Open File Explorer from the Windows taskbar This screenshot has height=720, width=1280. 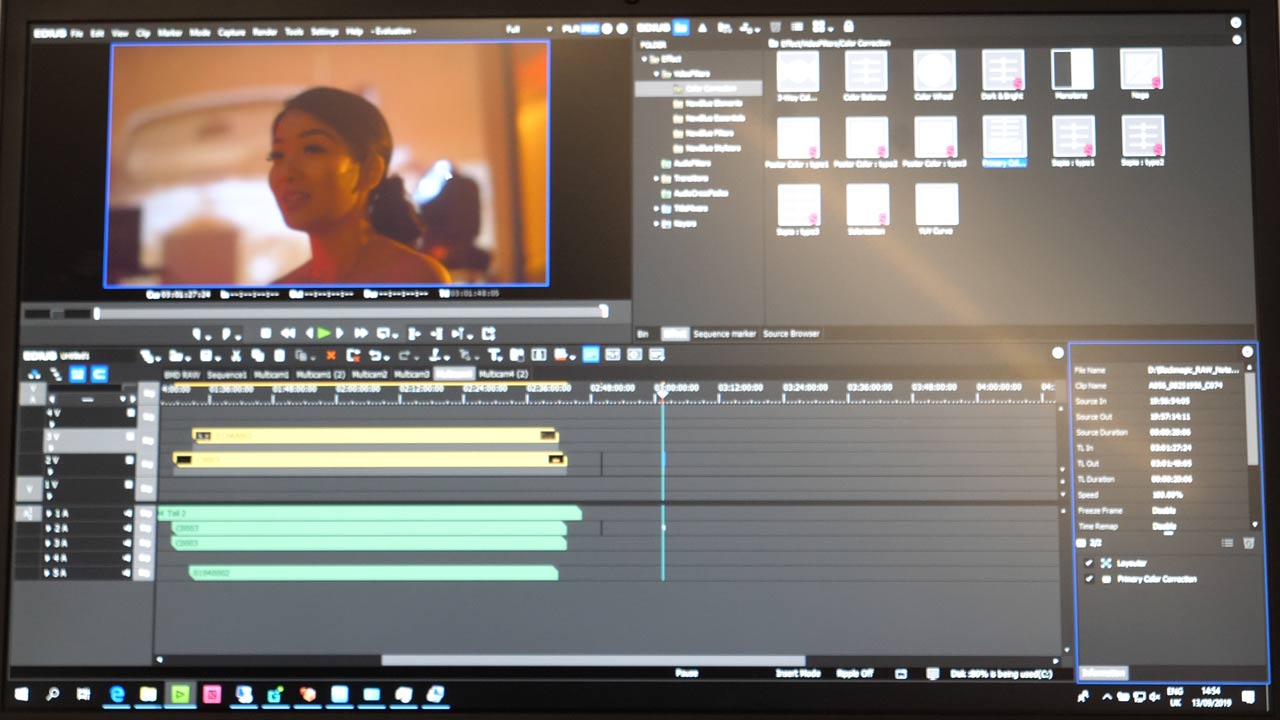(x=148, y=694)
